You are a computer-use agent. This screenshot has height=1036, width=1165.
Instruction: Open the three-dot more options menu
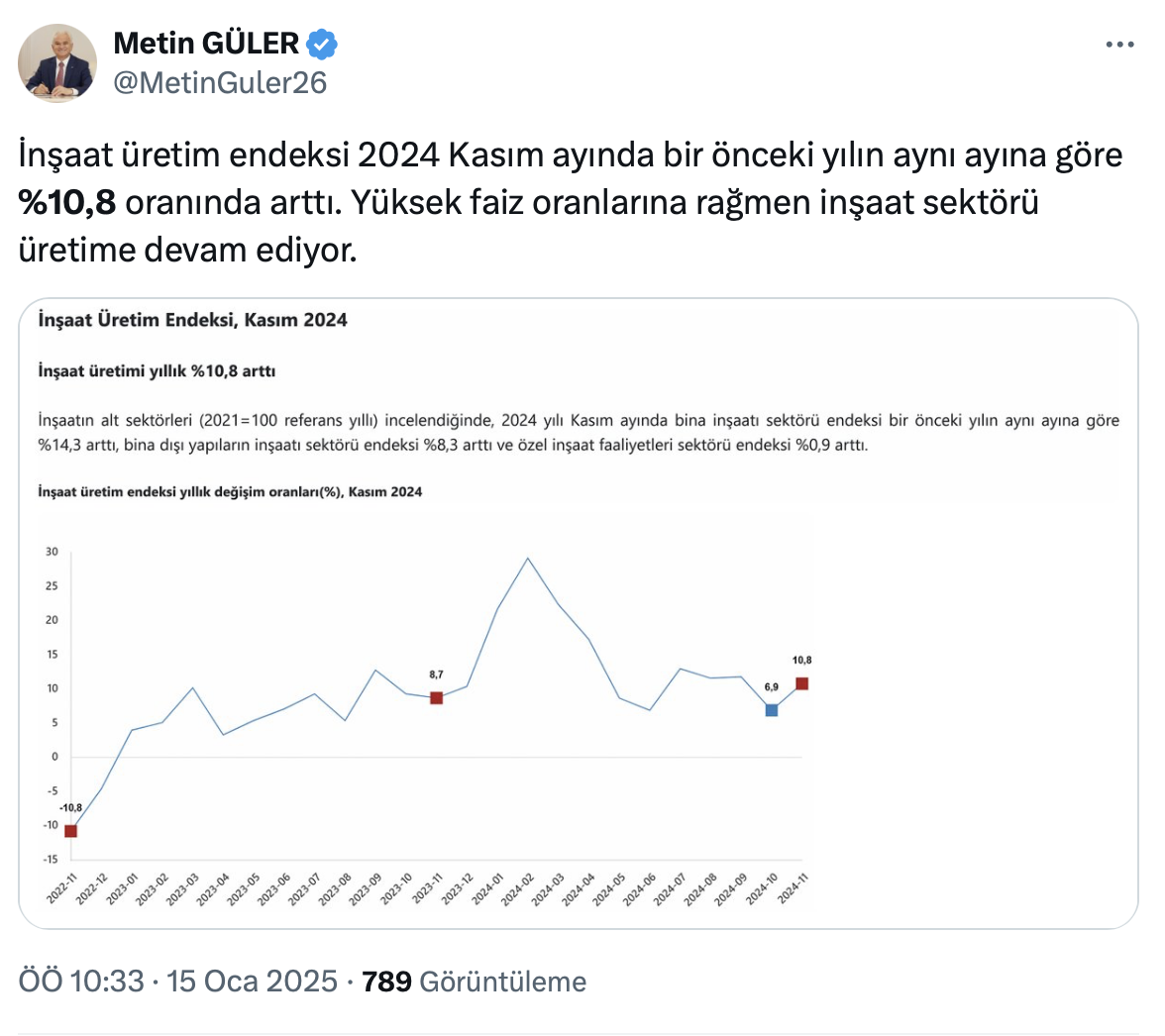[1119, 45]
